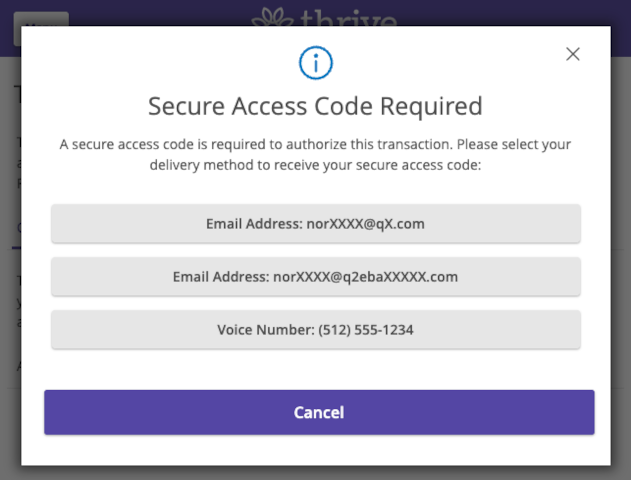Tap the 'Email Address:' label of first option

click(254, 224)
